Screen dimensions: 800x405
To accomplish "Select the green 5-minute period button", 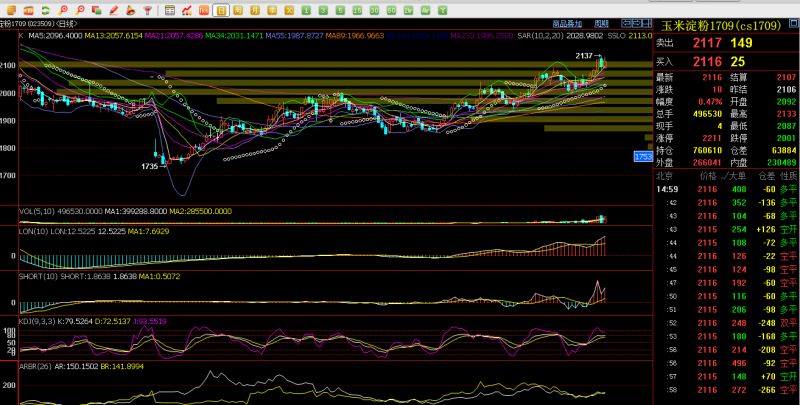I will pyautogui.click(x=340, y=10).
